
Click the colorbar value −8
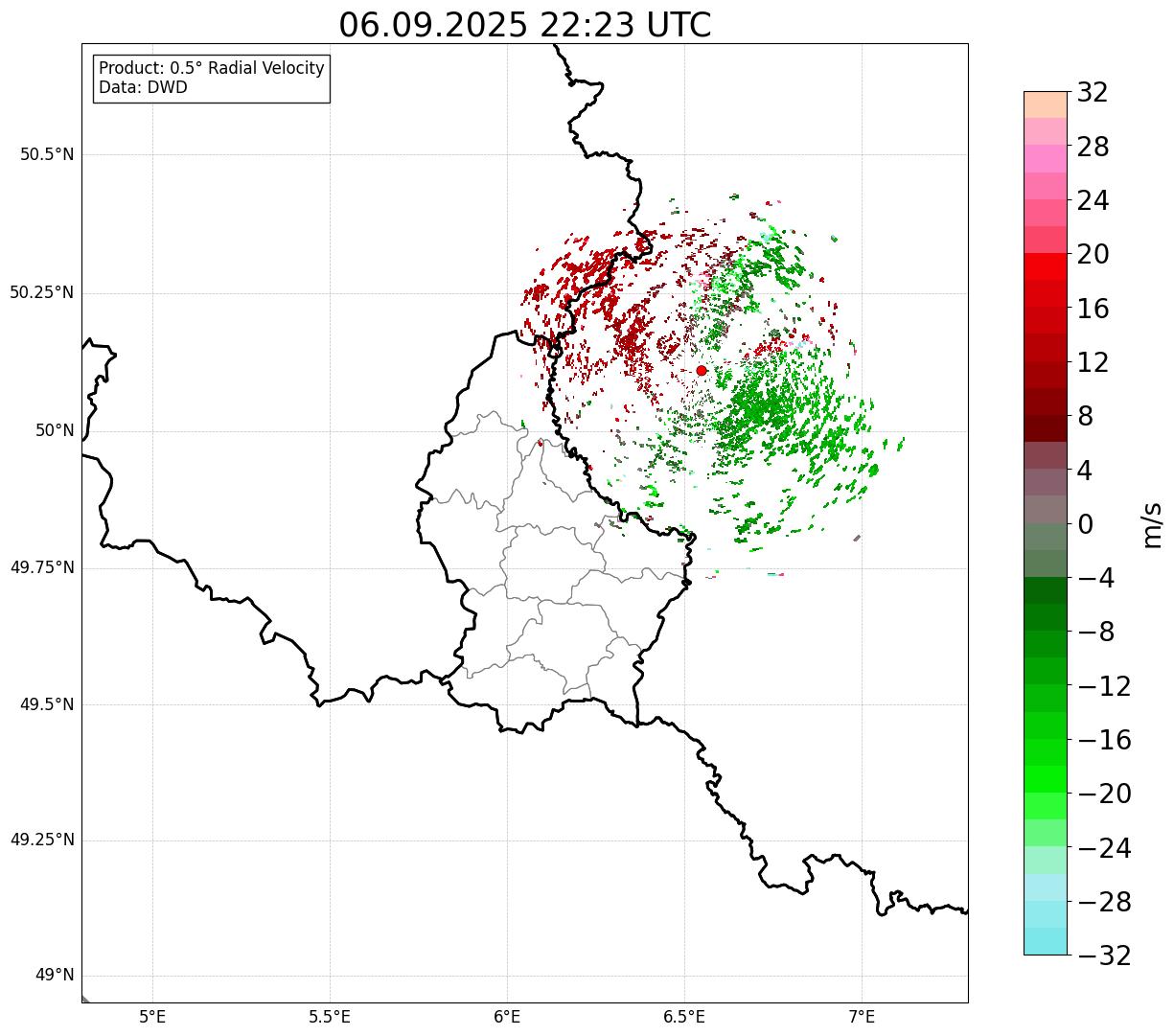point(1096,632)
